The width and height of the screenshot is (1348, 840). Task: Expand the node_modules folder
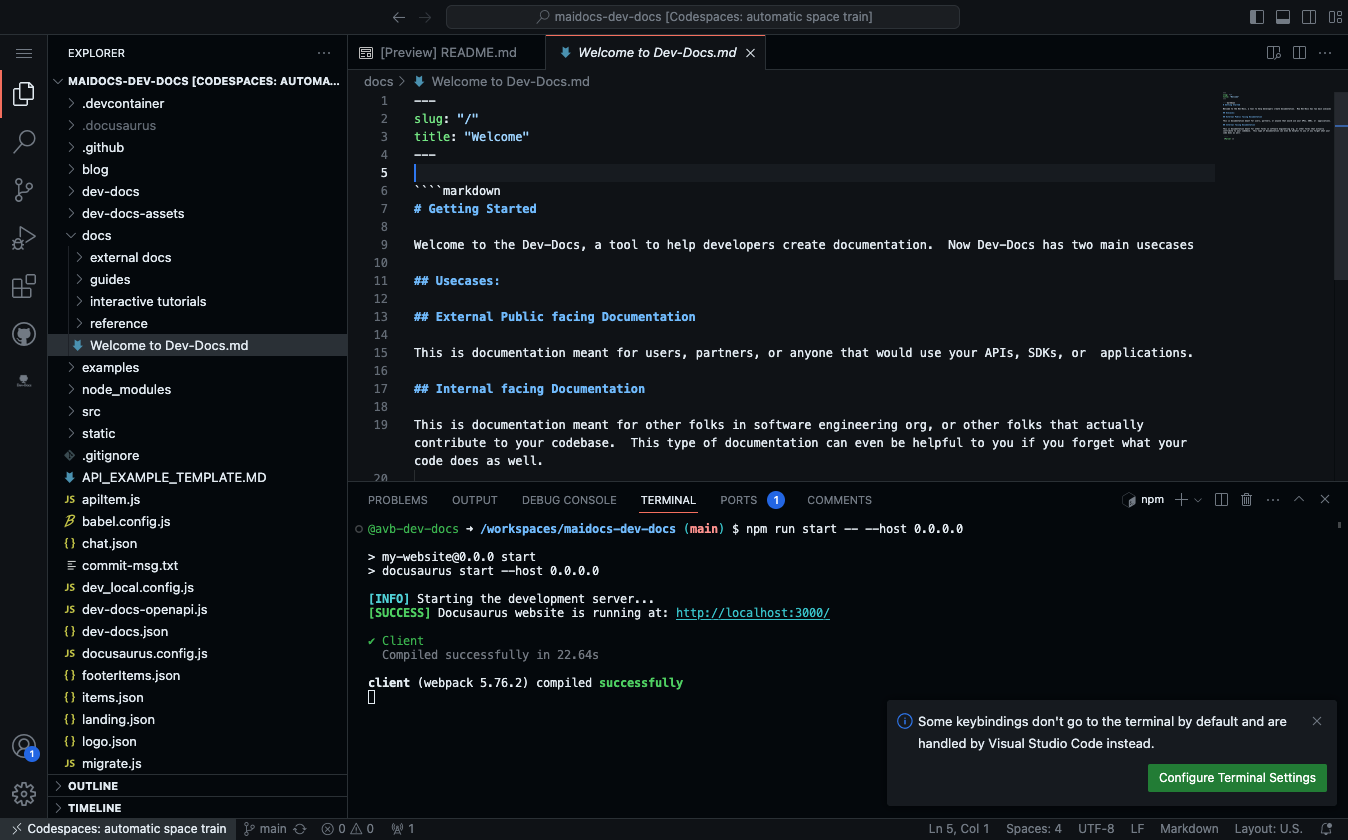[x=126, y=389]
